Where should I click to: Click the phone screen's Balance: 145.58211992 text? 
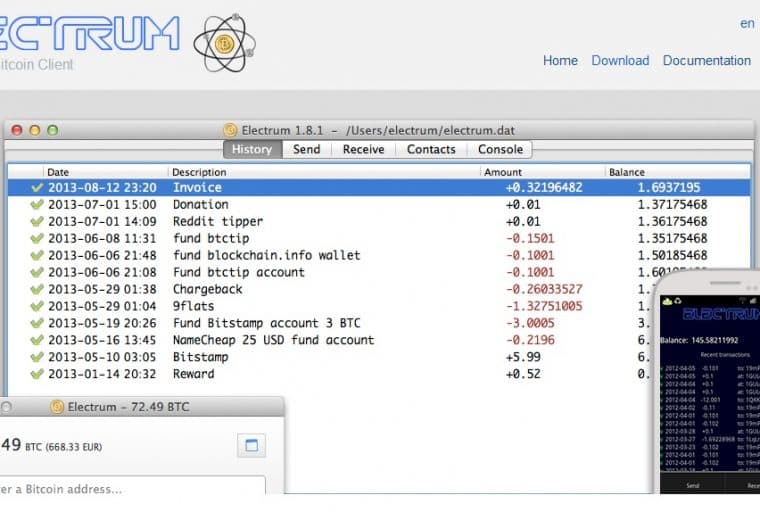[699, 340]
